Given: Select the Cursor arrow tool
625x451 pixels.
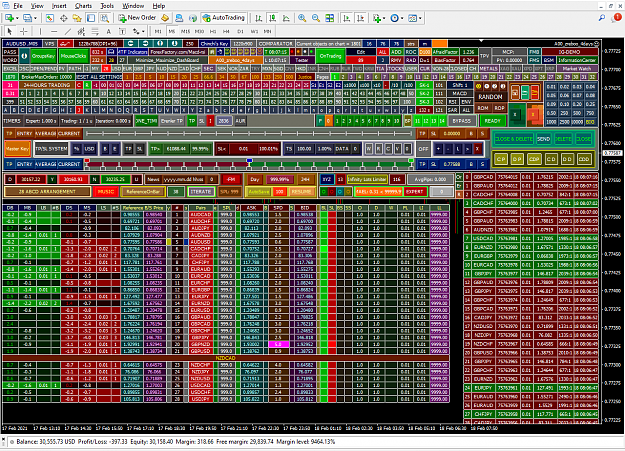Looking at the screenshot, I should 10,31.
